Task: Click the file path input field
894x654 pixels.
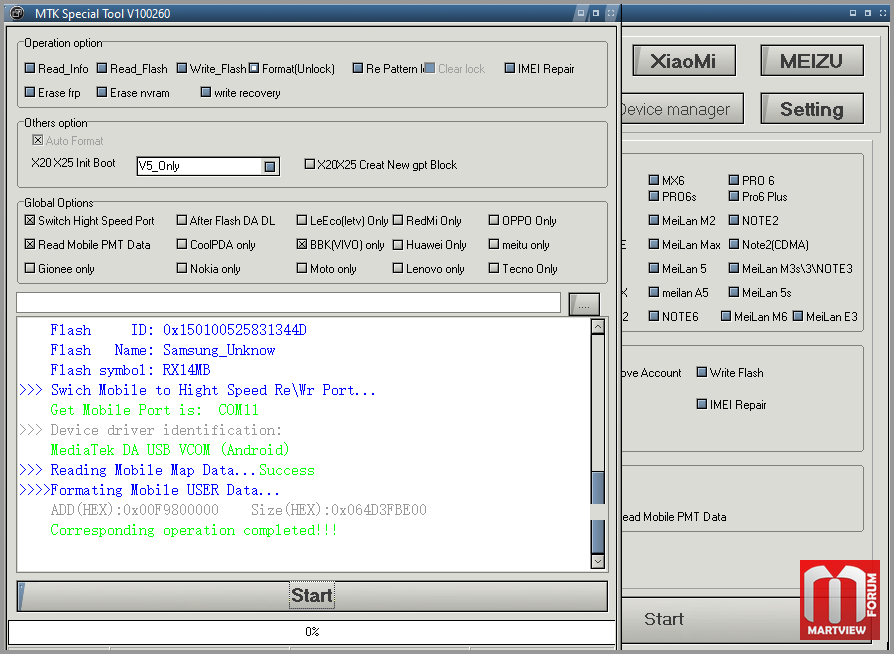Action: [x=288, y=303]
